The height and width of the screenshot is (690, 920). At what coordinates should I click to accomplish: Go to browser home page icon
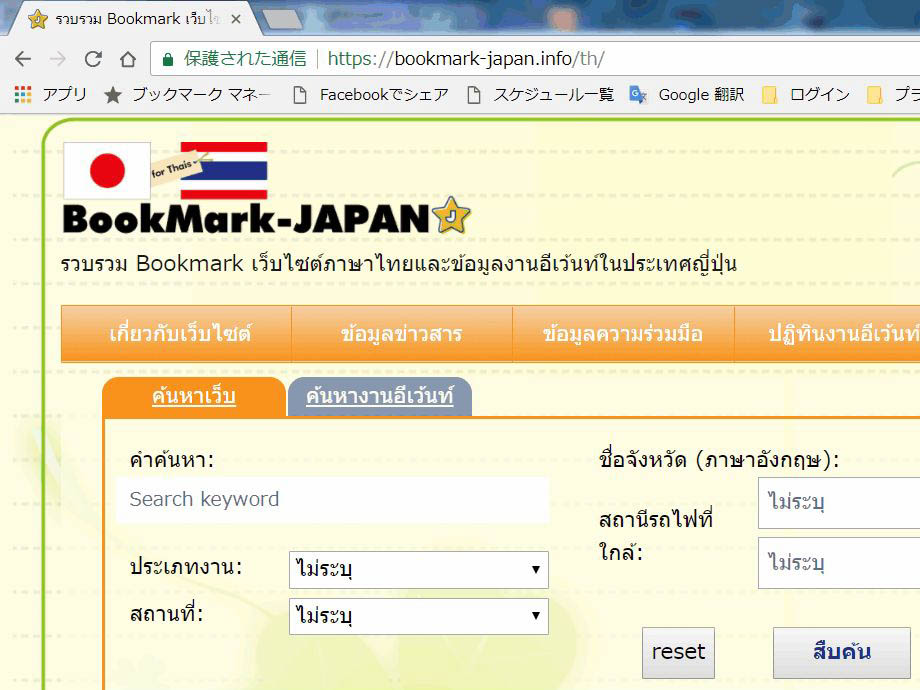pos(127,59)
